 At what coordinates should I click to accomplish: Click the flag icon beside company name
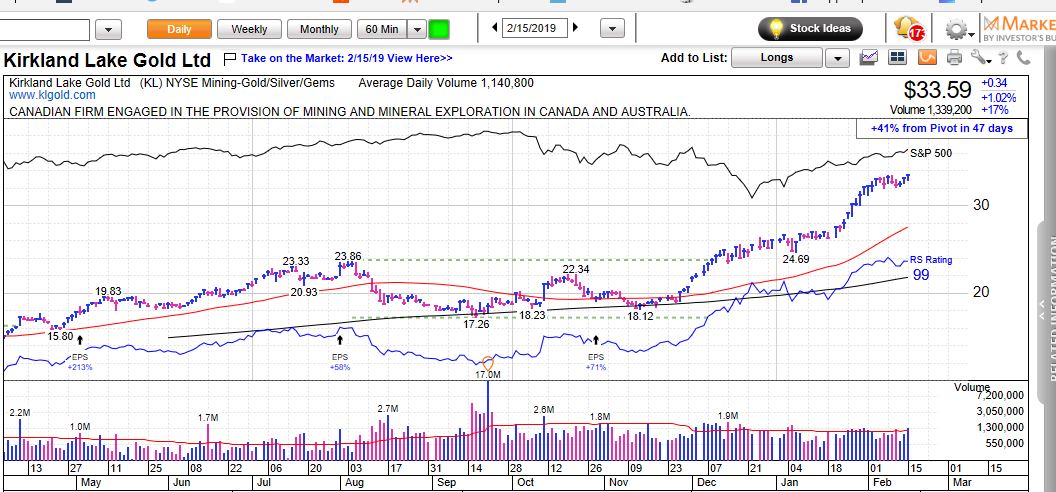point(229,59)
